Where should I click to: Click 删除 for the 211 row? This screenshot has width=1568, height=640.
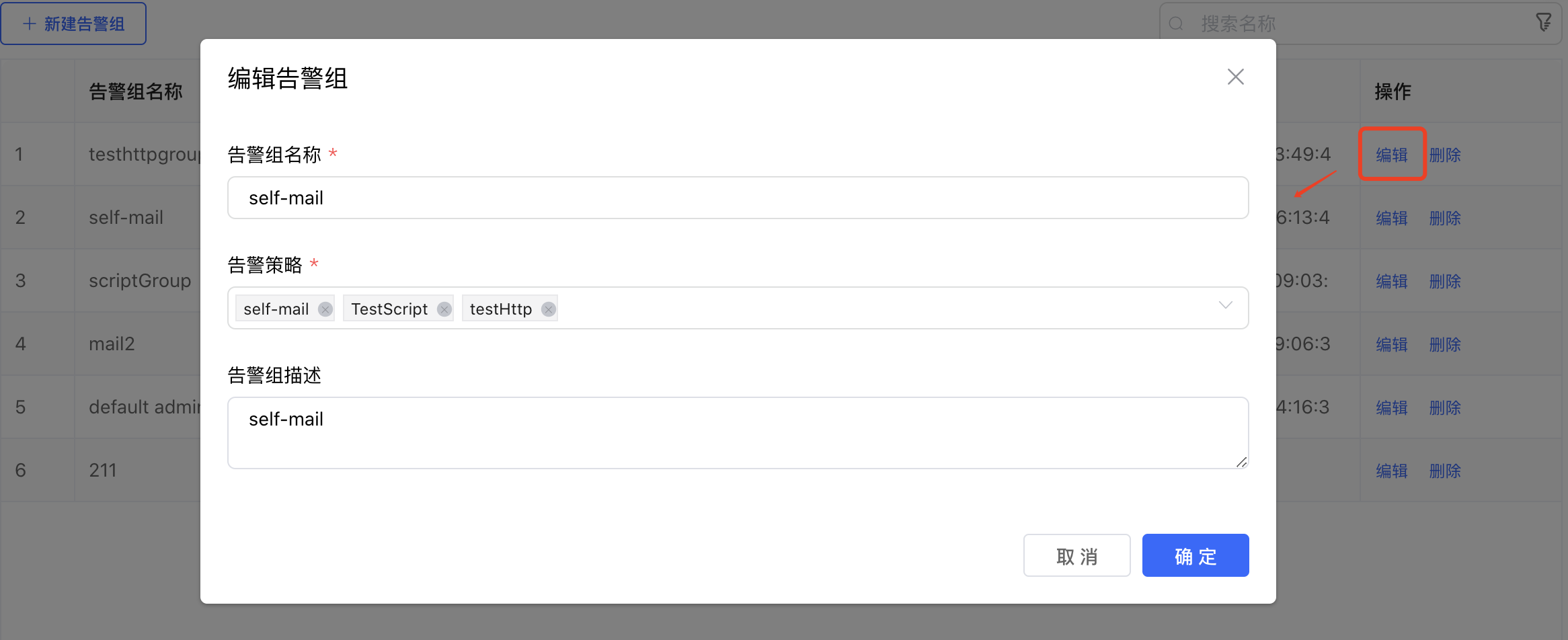(1445, 471)
